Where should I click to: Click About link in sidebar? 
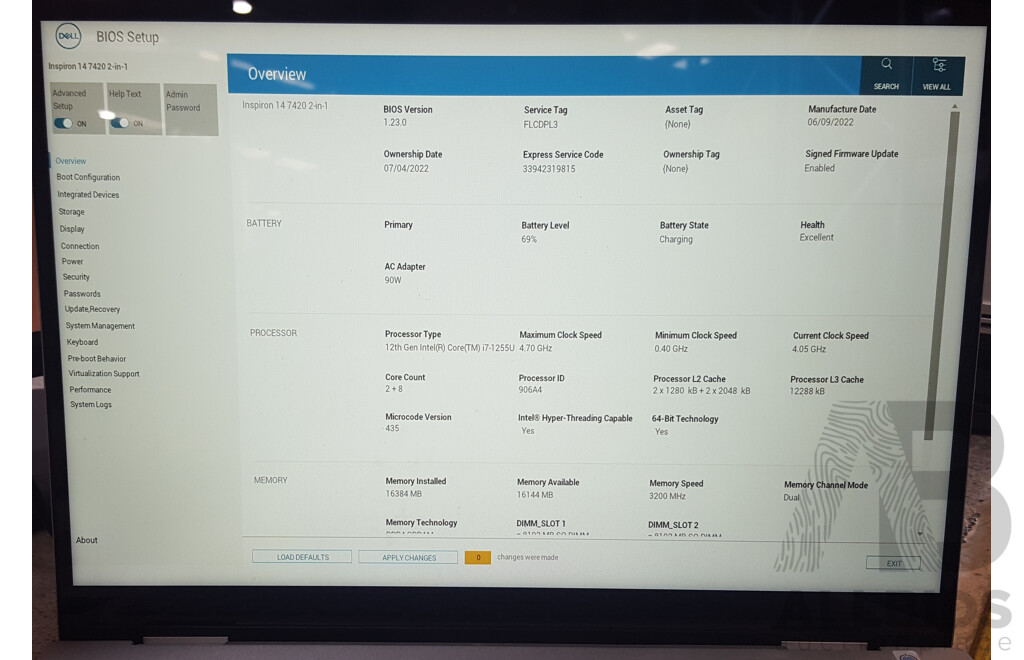pyautogui.click(x=86, y=540)
